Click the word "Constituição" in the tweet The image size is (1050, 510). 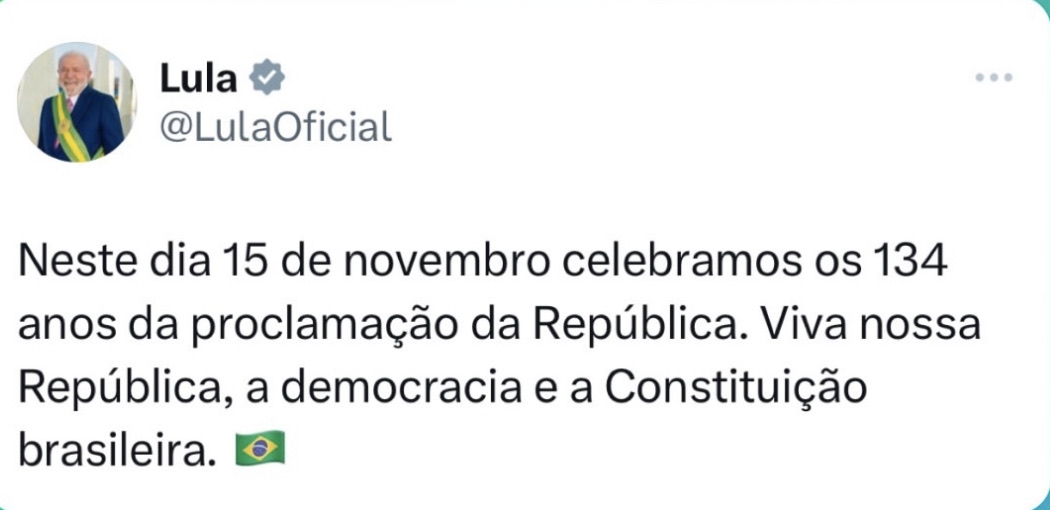pos(735,390)
